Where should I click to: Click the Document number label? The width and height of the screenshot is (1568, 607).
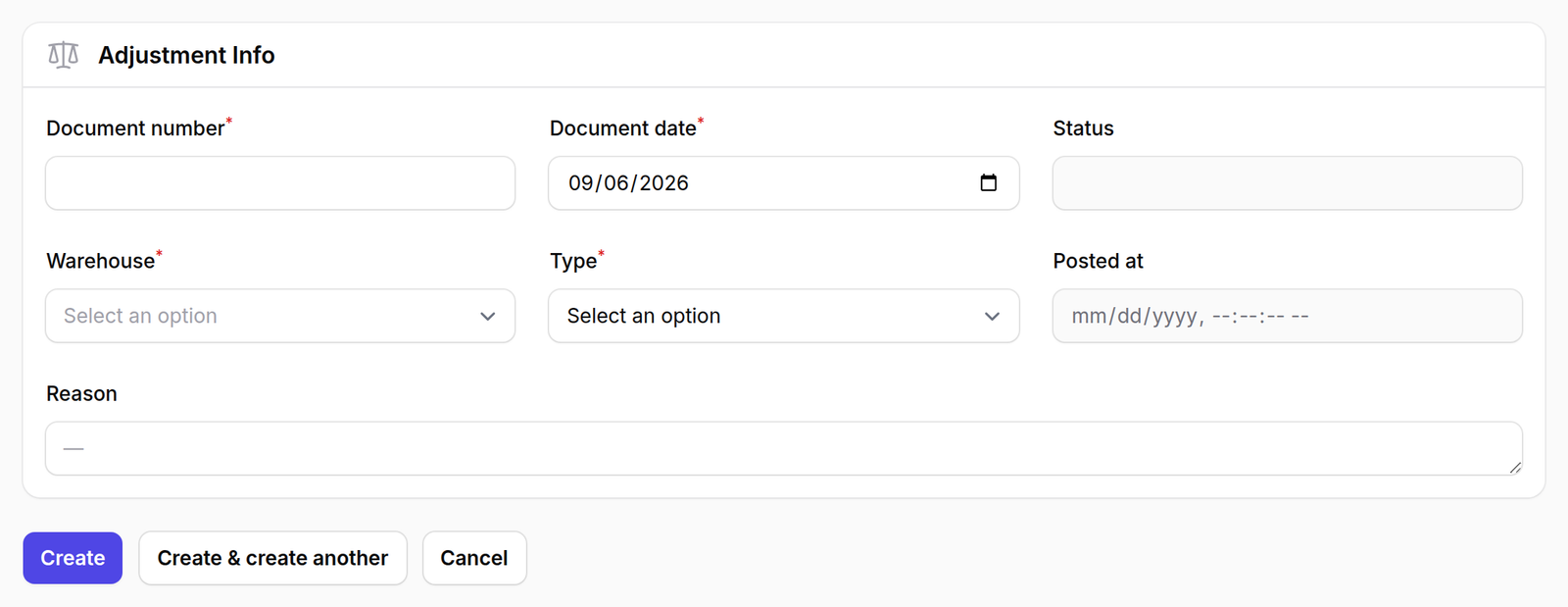click(135, 128)
